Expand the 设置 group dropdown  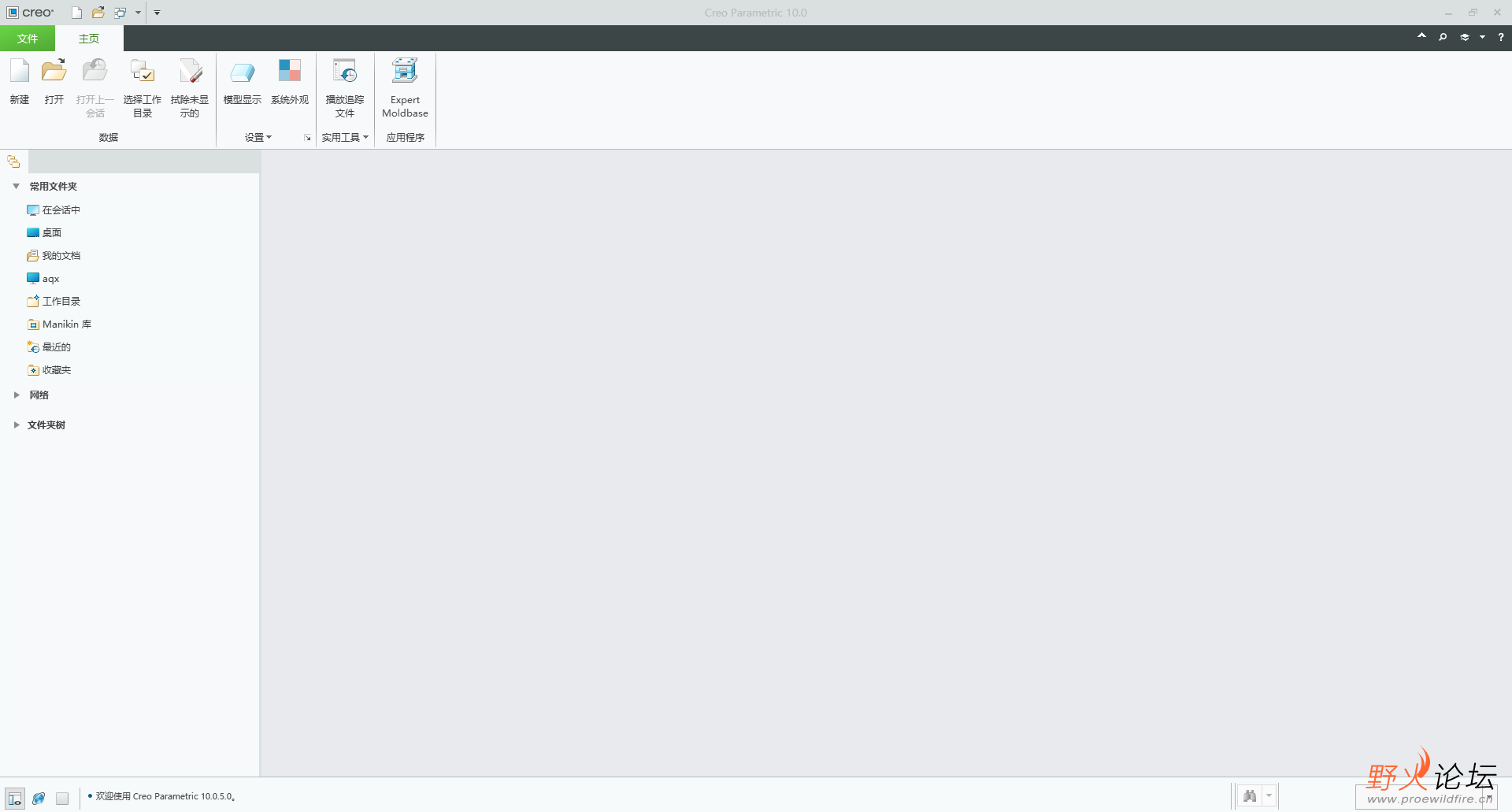point(258,138)
